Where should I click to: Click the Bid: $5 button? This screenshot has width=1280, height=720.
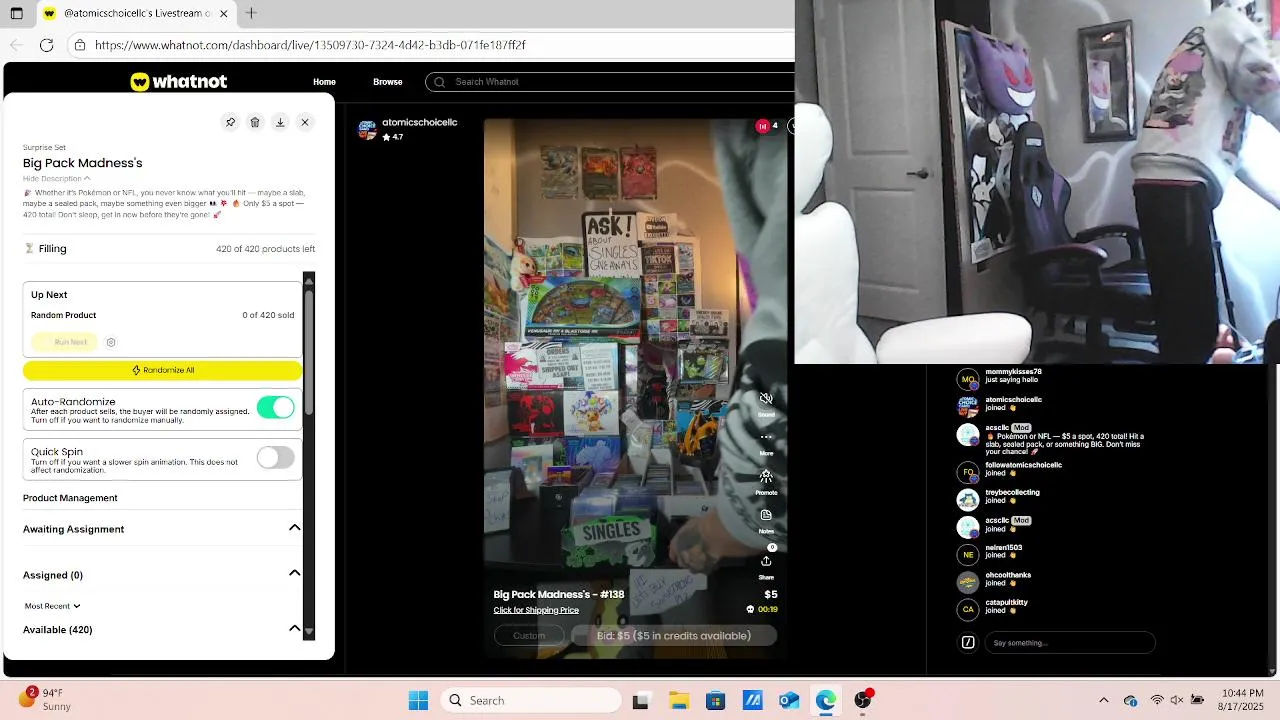[x=674, y=636]
